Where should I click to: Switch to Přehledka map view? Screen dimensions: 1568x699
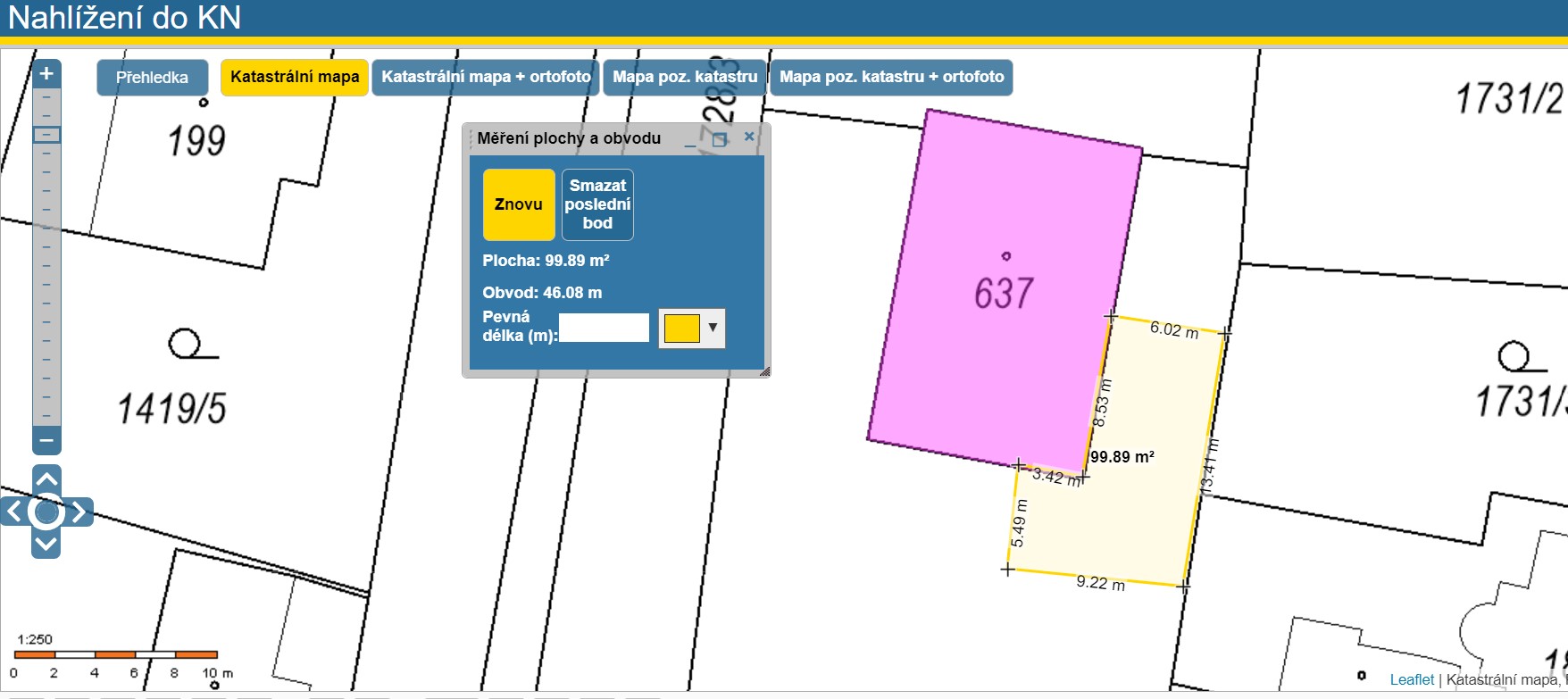[152, 78]
